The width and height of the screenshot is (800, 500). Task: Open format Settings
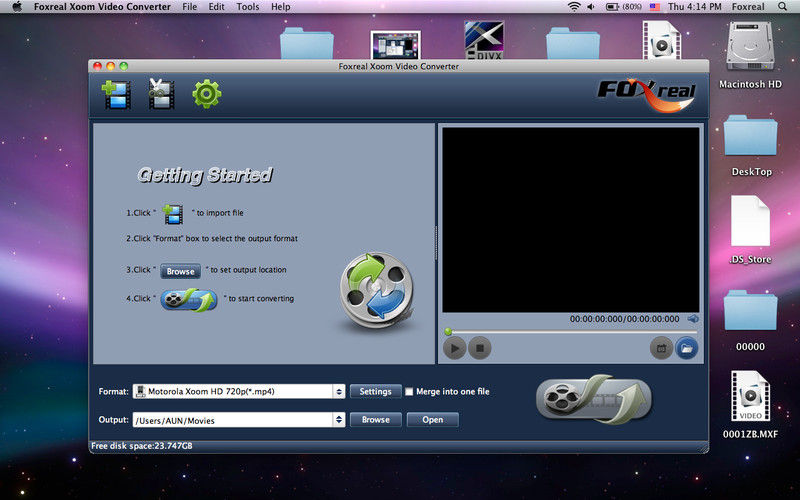pyautogui.click(x=376, y=391)
